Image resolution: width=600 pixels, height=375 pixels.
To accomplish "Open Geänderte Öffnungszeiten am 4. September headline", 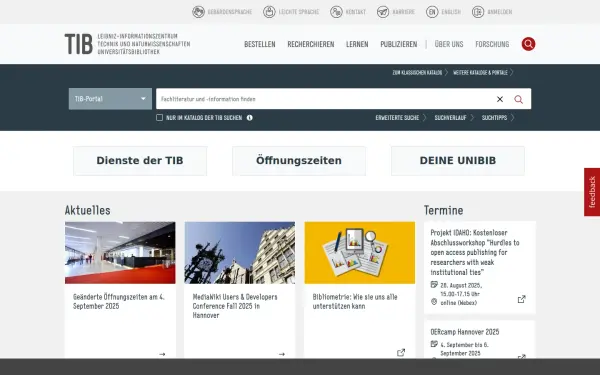I will [119, 302].
